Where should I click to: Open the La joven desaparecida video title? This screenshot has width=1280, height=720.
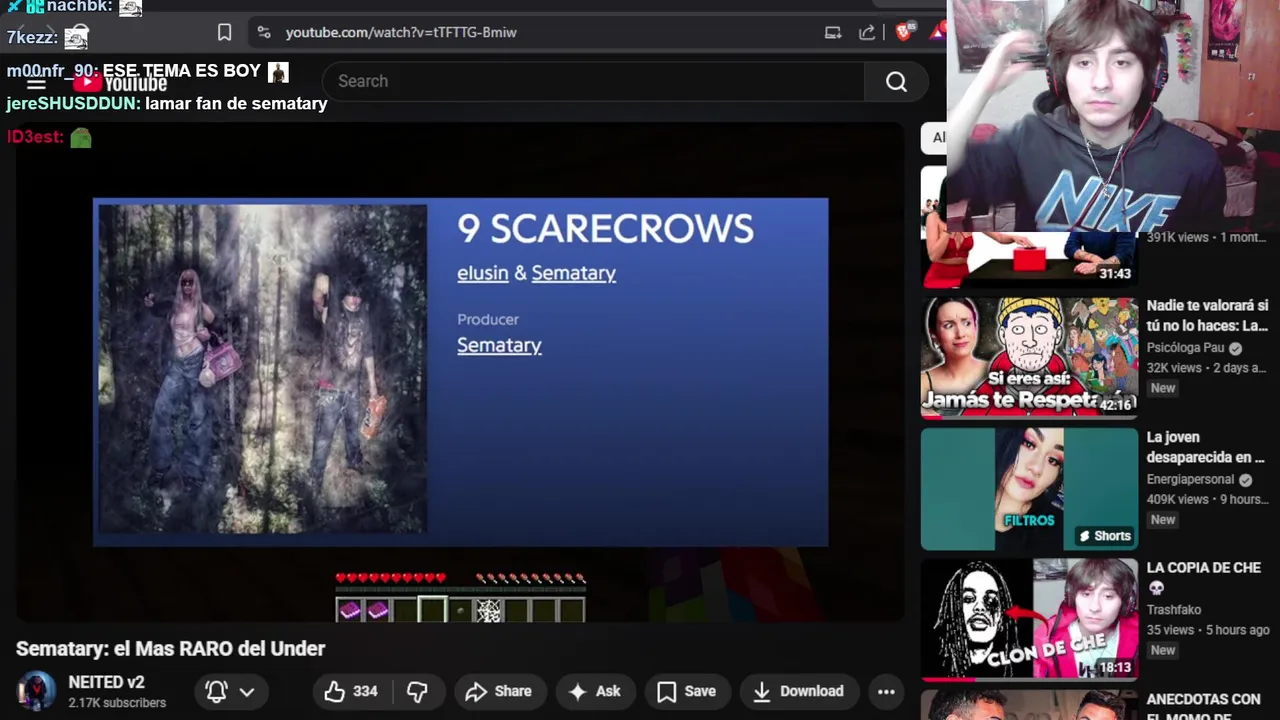pyautogui.click(x=1206, y=447)
